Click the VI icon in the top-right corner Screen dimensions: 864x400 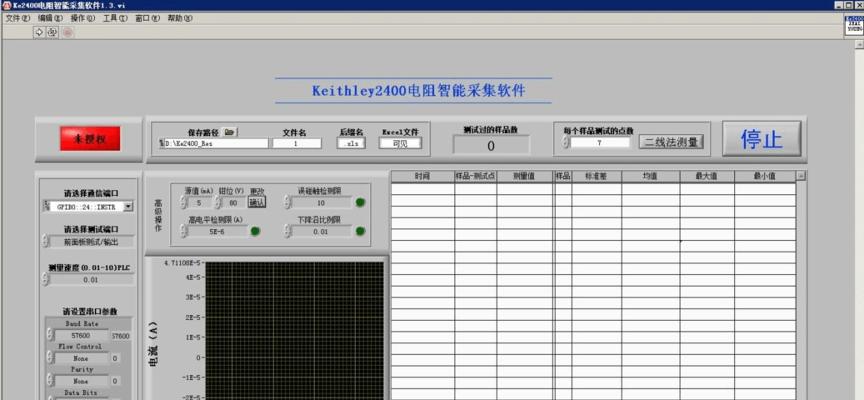point(855,26)
